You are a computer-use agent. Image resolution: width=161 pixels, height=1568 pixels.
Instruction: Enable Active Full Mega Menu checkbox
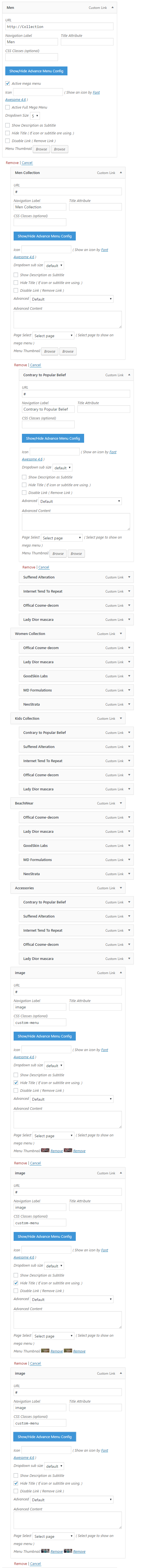click(x=7, y=107)
